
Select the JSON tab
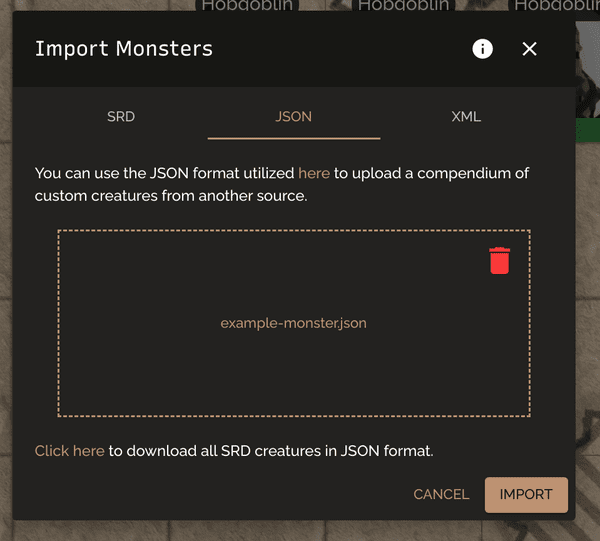pos(294,116)
